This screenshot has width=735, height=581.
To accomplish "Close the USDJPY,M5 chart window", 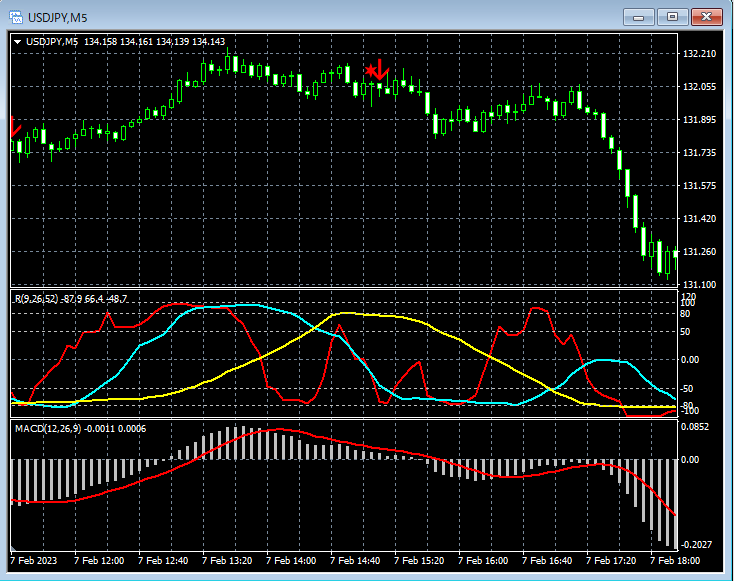I will coord(707,16).
